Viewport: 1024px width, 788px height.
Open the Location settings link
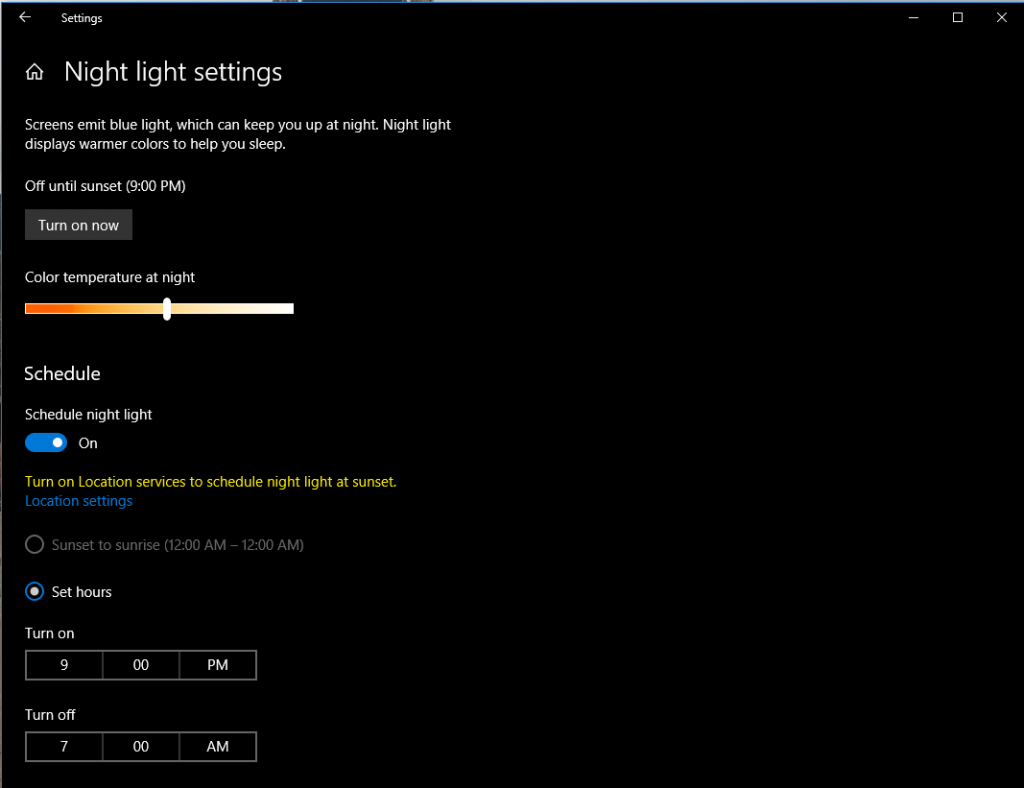[78, 500]
